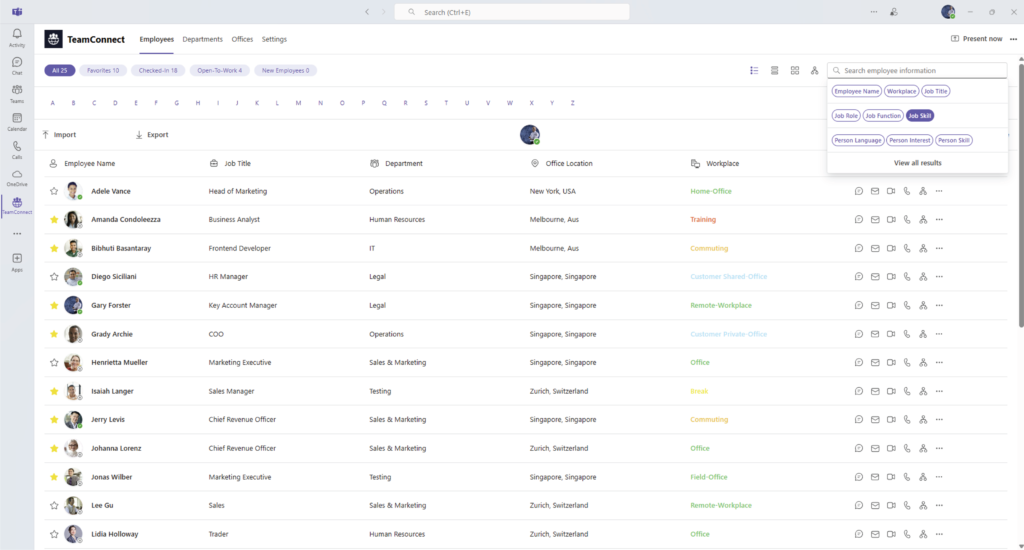The image size is (1024, 550).
Task: Unfavorite Amanda Condoleezza star
Action: (54, 219)
